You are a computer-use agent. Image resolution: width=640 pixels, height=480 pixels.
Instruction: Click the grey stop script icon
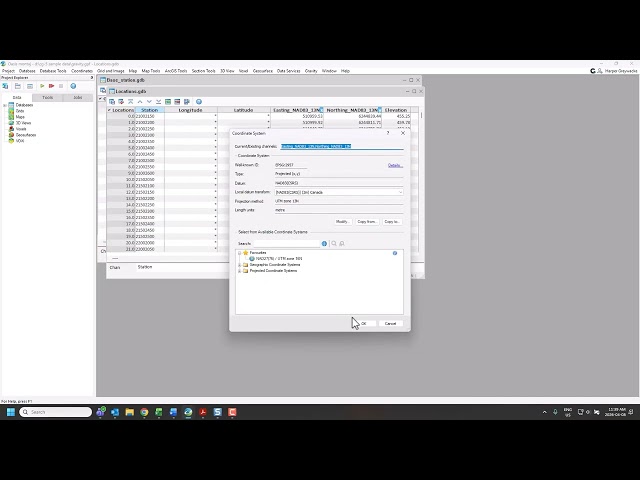point(61,86)
